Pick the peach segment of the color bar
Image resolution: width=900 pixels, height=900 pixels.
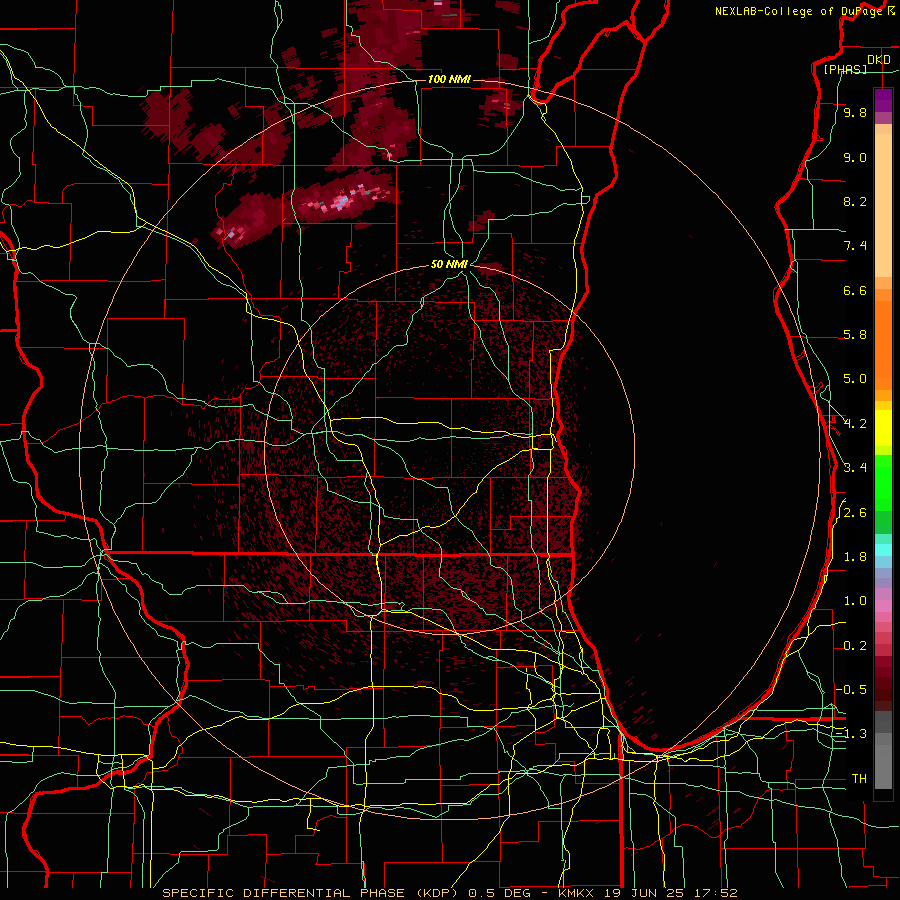[x=883, y=207]
